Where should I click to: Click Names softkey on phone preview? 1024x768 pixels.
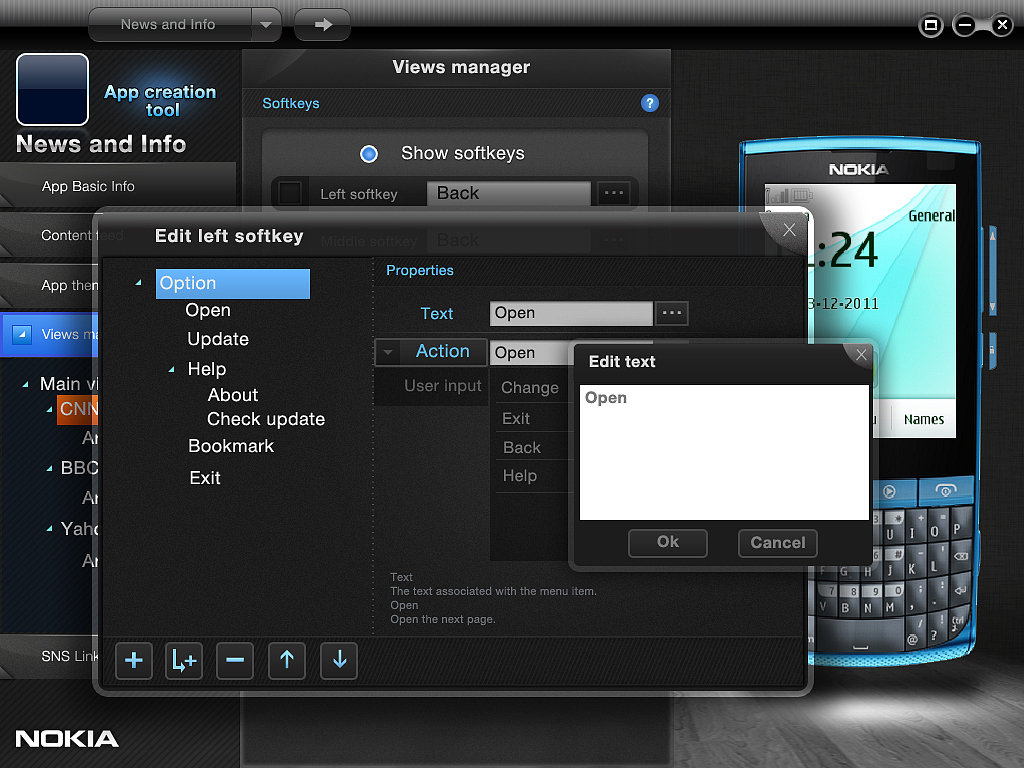coord(923,419)
